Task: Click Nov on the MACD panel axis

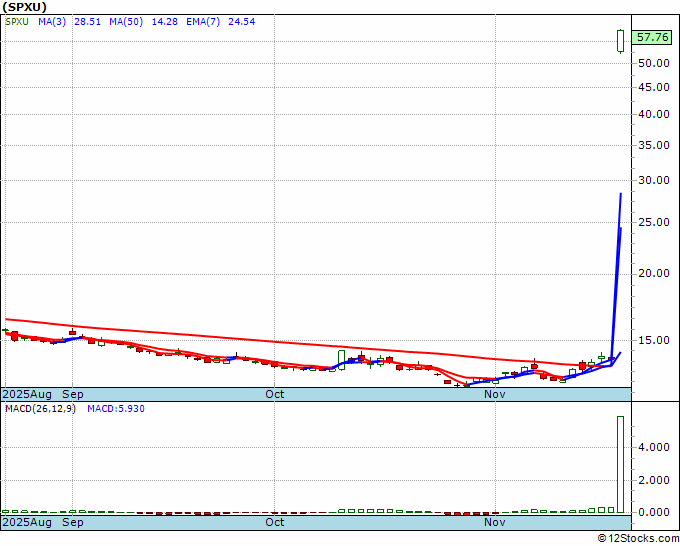Action: coord(495,522)
